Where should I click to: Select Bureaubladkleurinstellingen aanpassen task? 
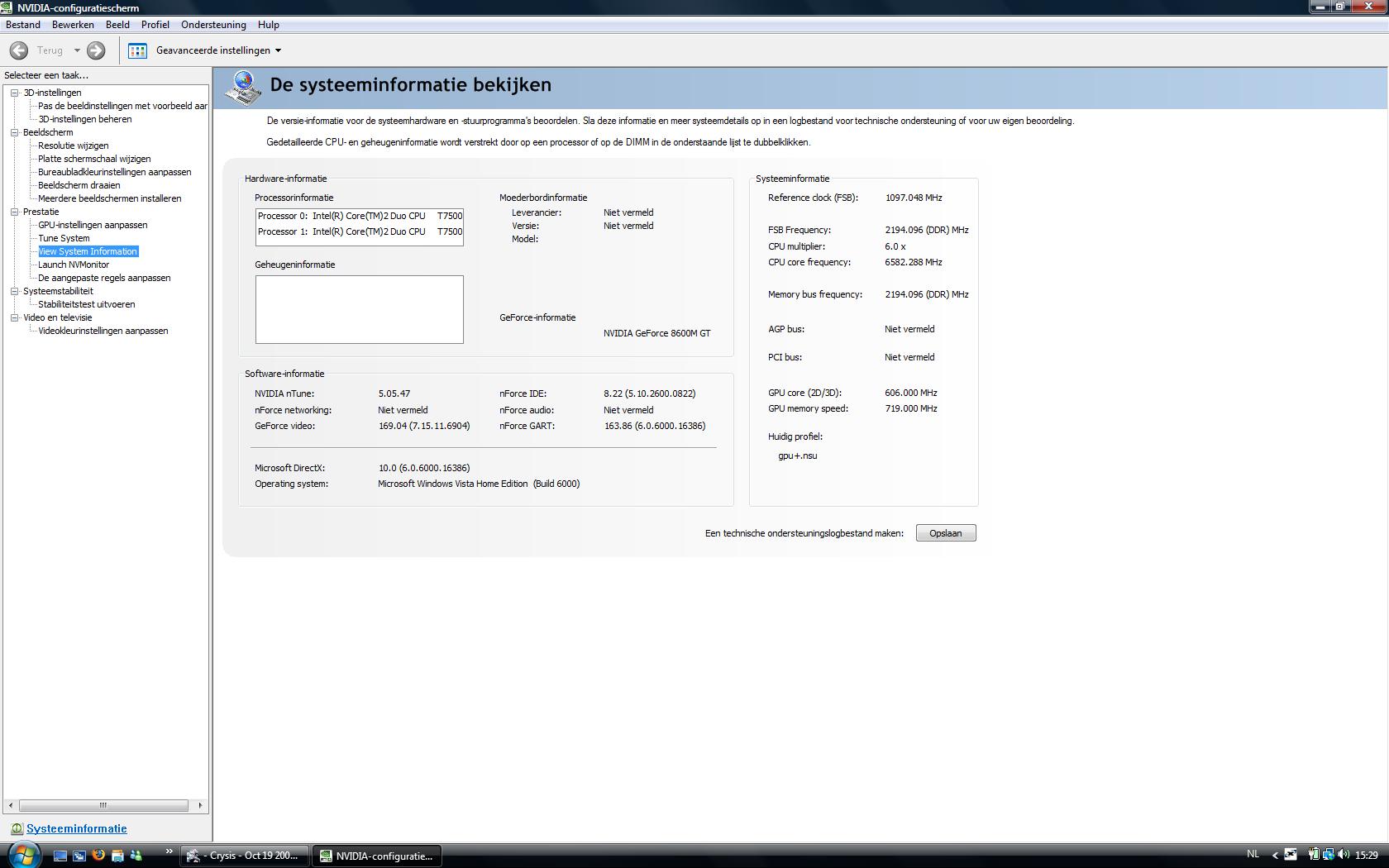(x=115, y=172)
